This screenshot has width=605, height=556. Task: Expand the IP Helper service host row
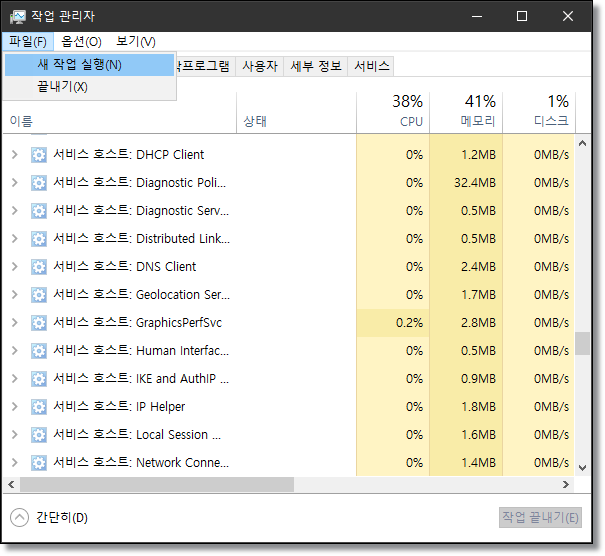pyautogui.click(x=15, y=407)
